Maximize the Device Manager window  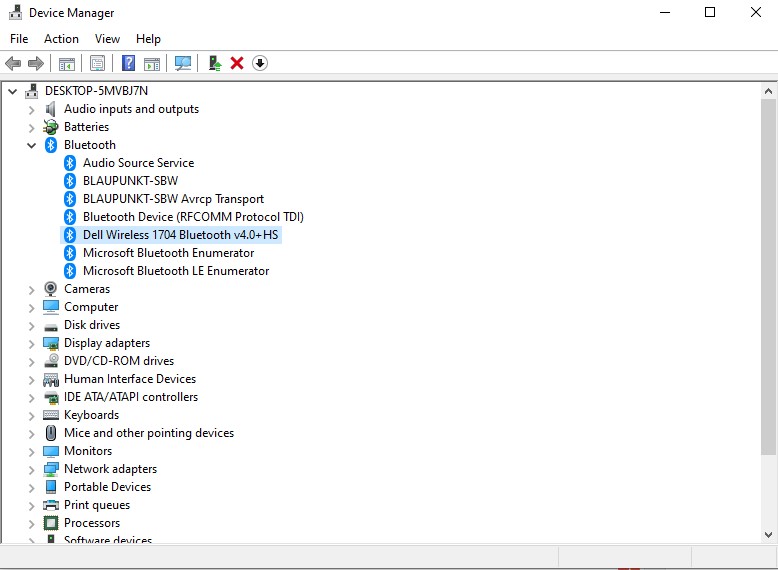710,12
